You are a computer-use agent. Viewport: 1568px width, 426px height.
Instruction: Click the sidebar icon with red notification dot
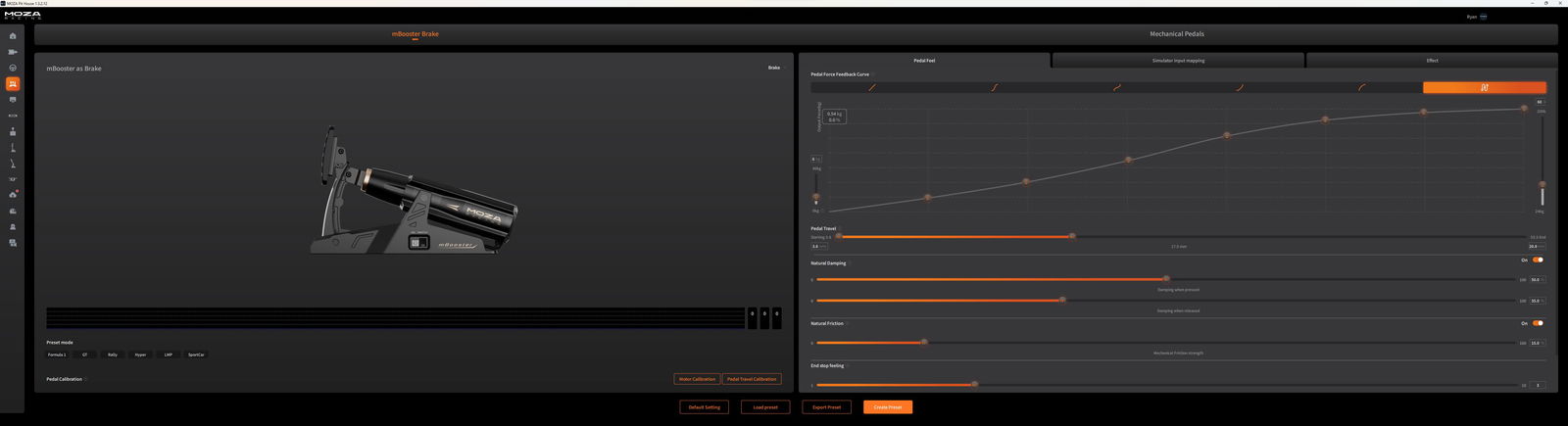point(13,195)
